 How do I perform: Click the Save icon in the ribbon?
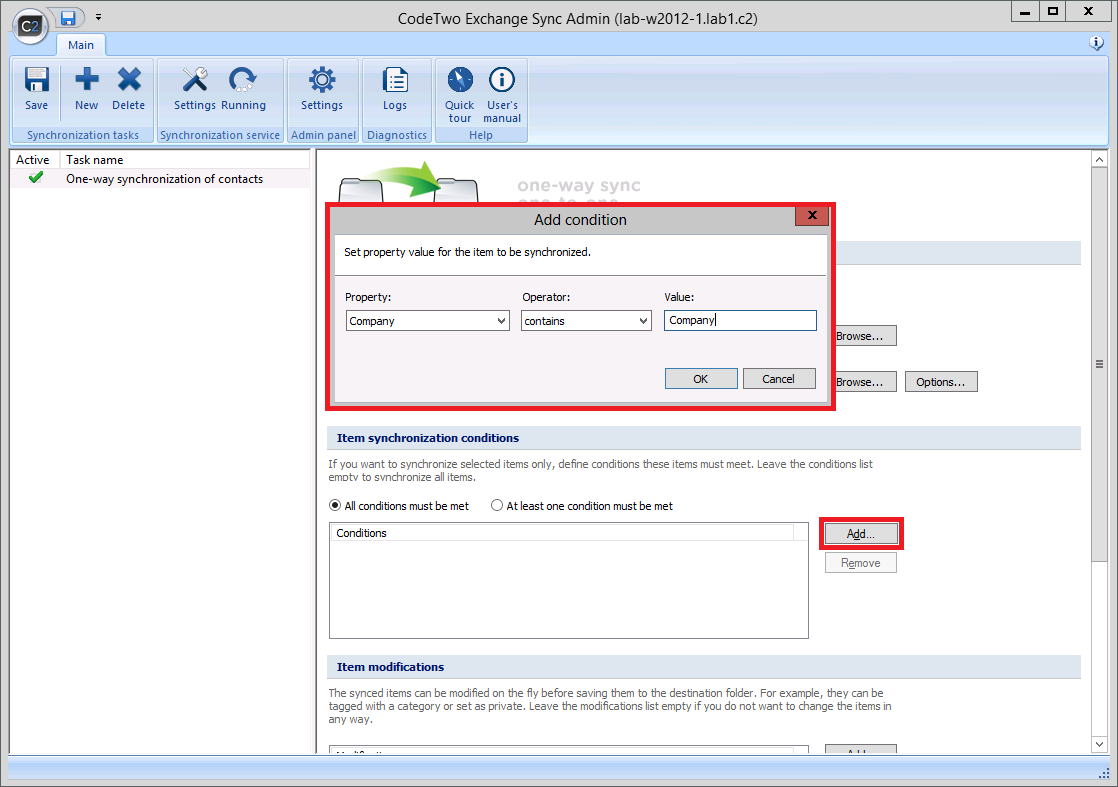tap(36, 88)
